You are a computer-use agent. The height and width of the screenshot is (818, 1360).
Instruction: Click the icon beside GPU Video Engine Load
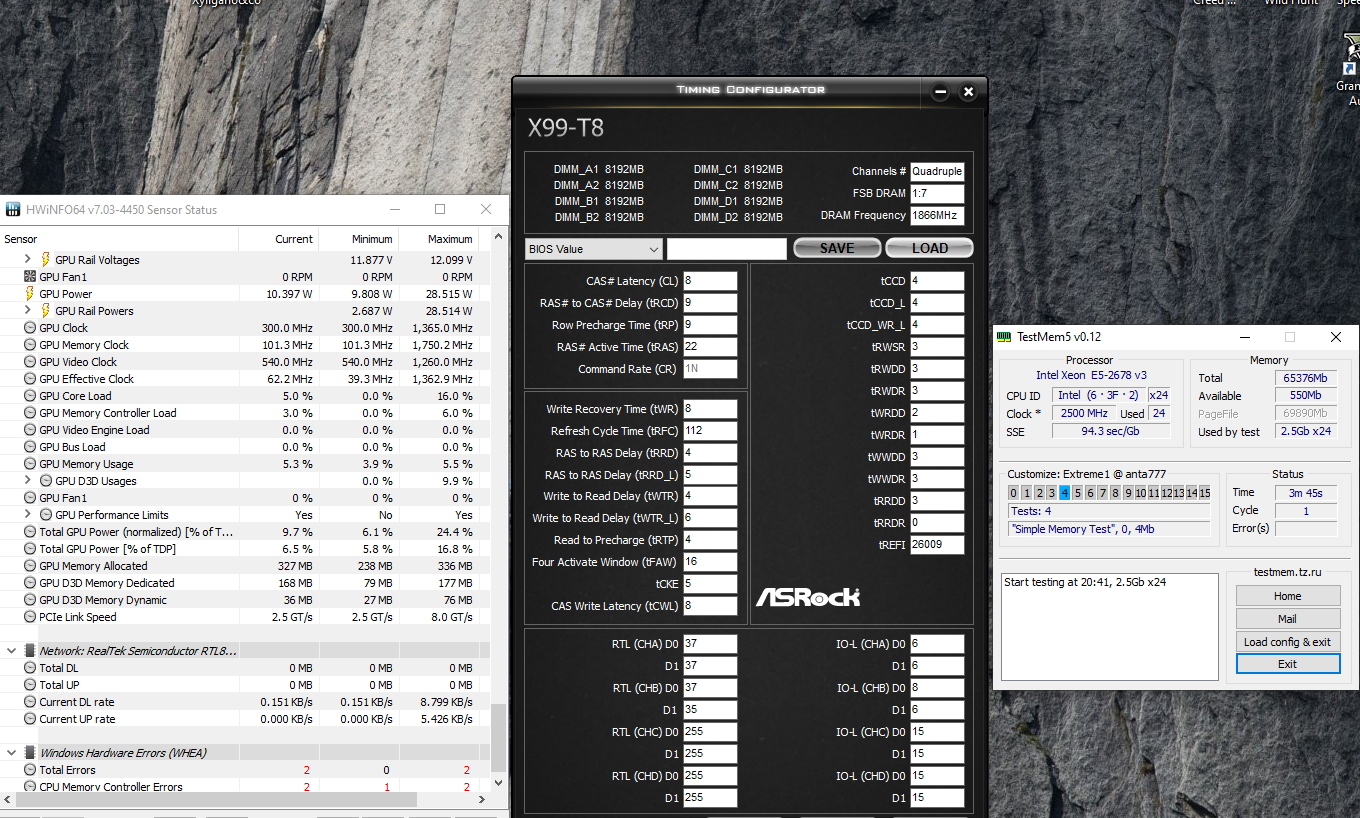(30, 430)
